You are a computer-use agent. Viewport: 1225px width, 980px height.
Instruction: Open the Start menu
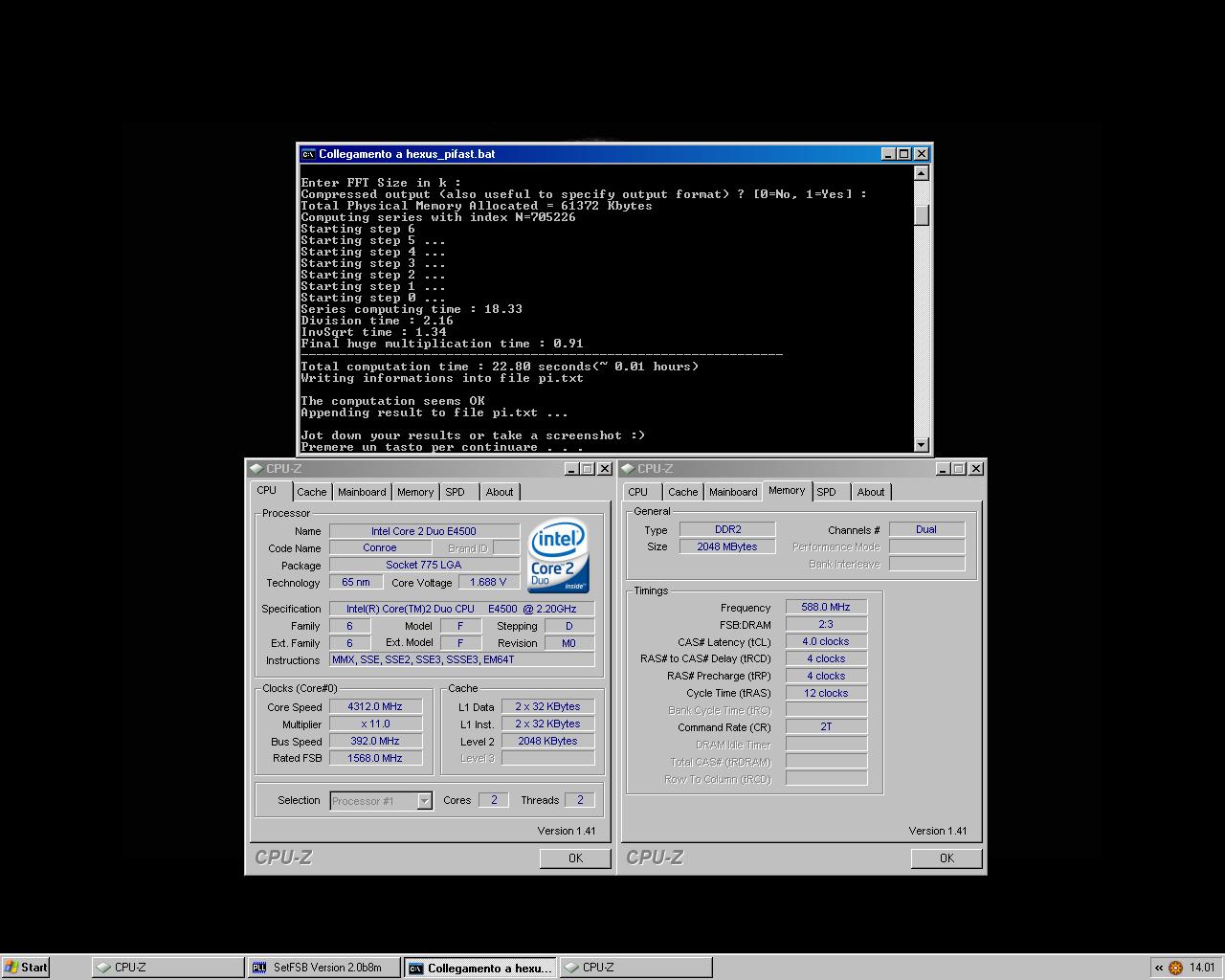pos(26,967)
